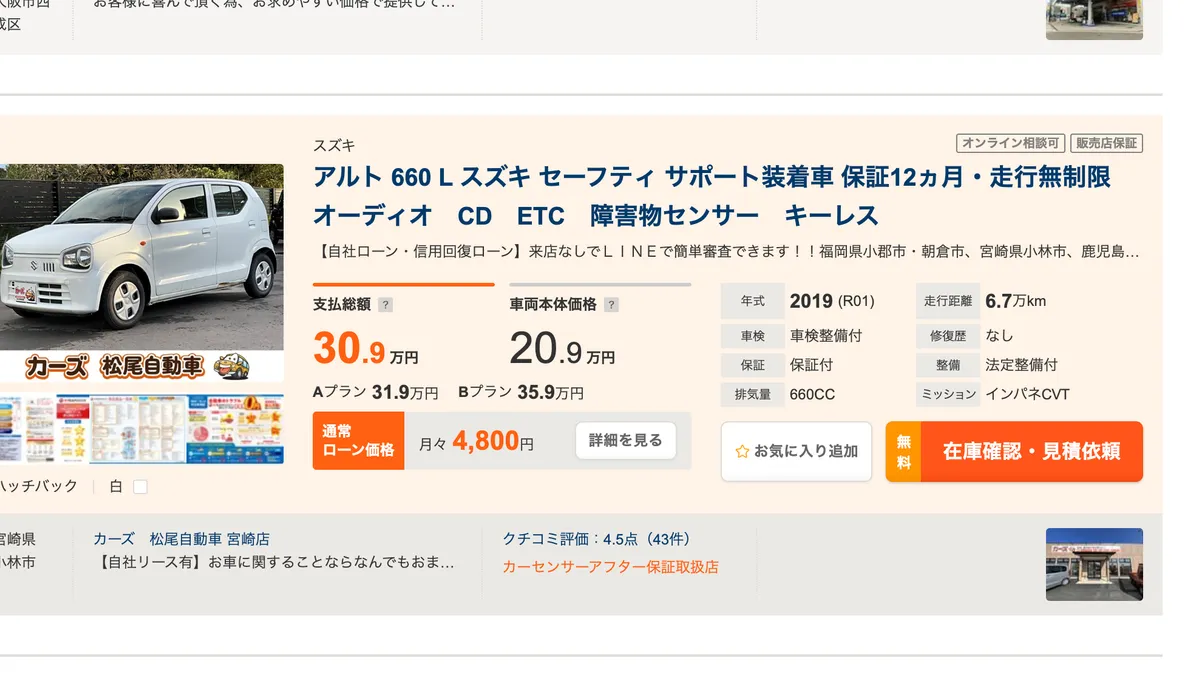This screenshot has width=1200, height=675.
Task: Click the カーズ 松尾自動車 dealer banner logo
Action: tap(140, 366)
